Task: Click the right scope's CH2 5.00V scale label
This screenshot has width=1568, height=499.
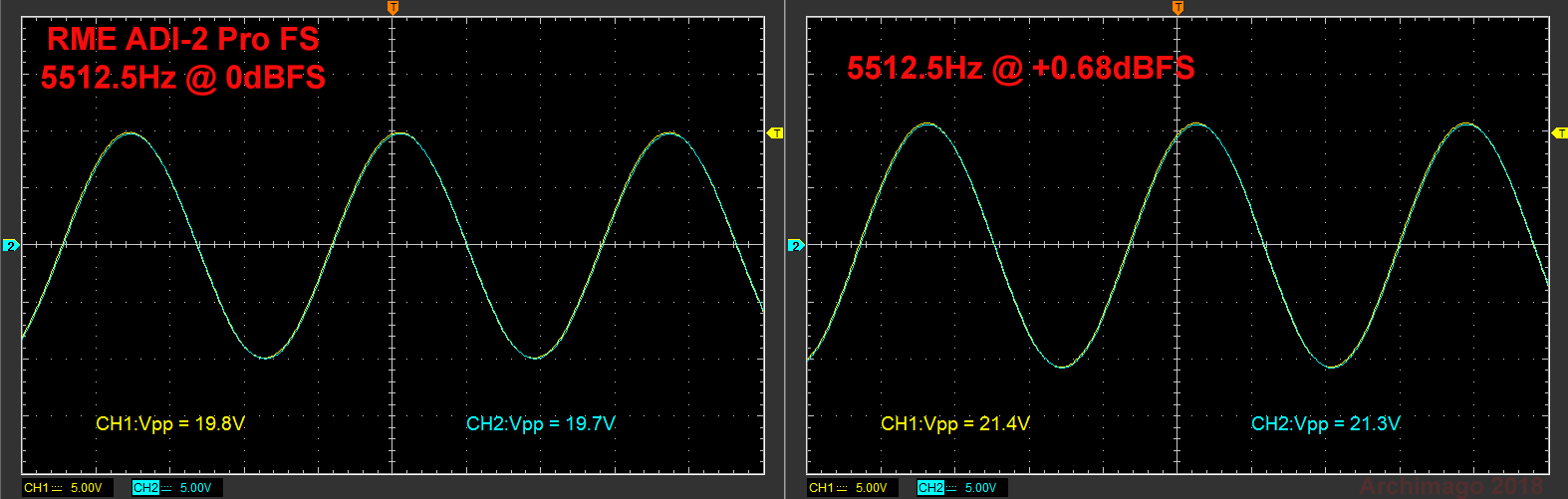Action: (961, 487)
